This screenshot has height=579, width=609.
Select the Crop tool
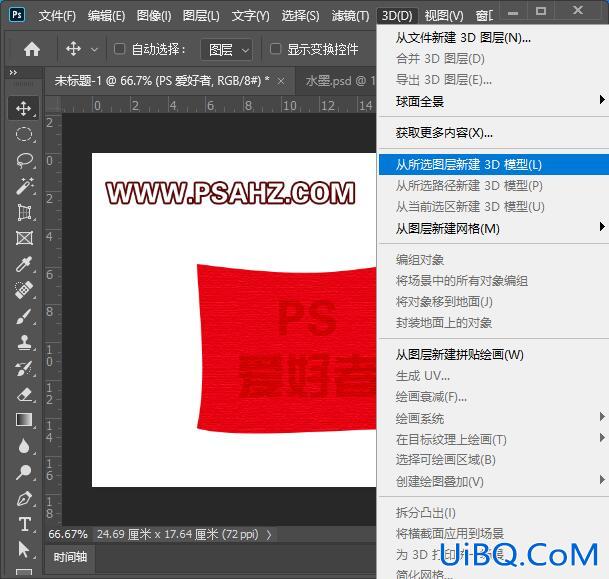tap(24, 212)
